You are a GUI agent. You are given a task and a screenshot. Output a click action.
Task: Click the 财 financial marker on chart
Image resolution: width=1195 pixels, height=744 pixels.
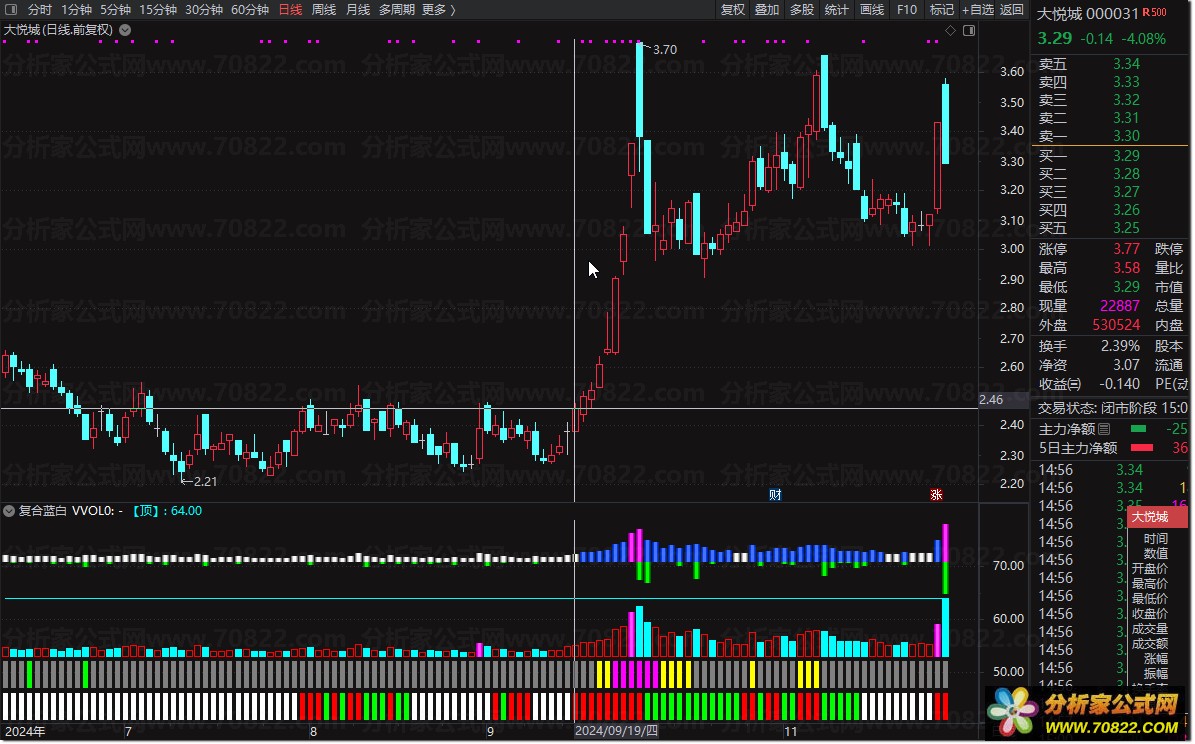pyautogui.click(x=775, y=495)
